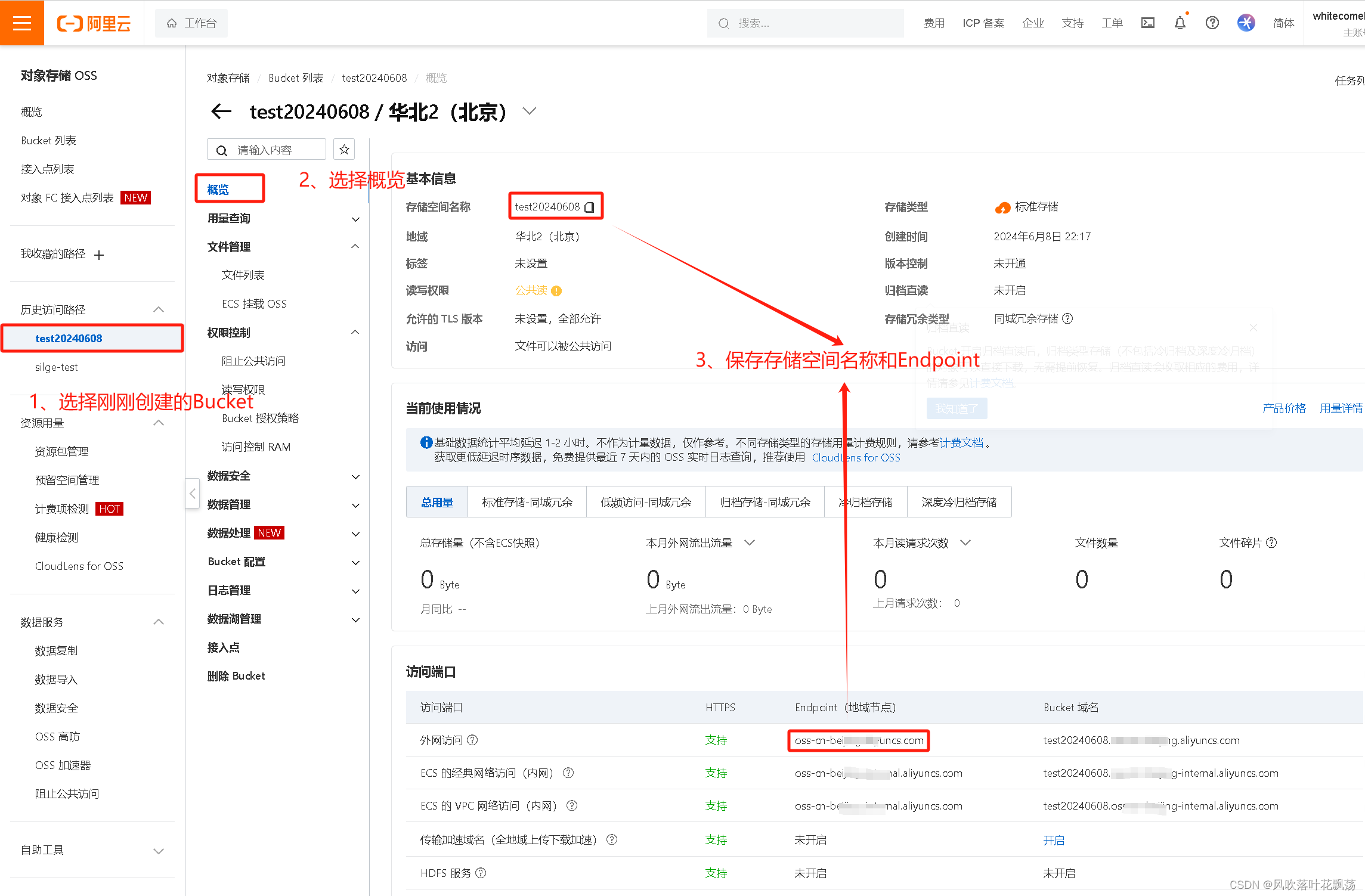The height and width of the screenshot is (896, 1365).
Task: Open 本月外网流出流量 dropdown
Action: [x=750, y=542]
